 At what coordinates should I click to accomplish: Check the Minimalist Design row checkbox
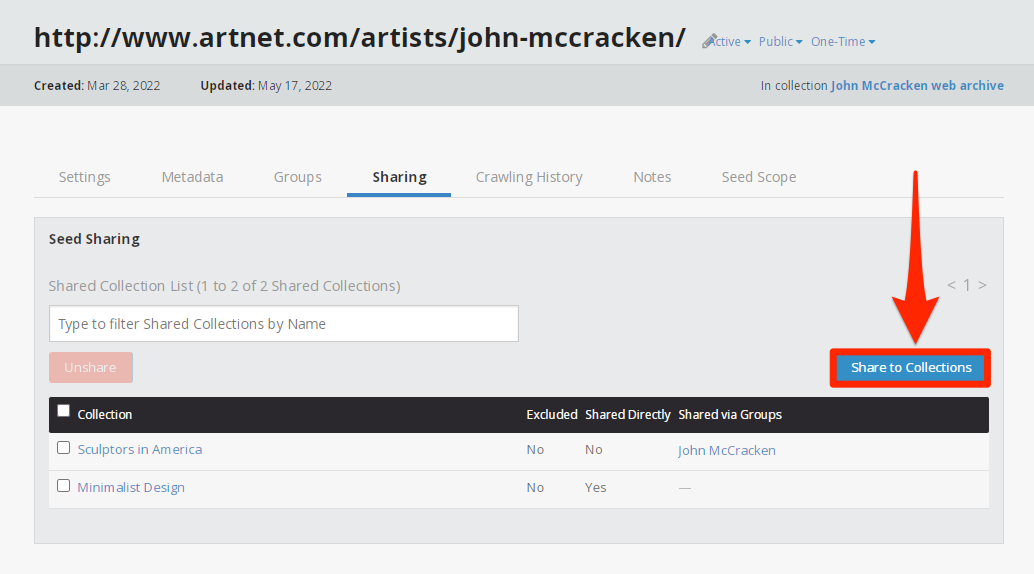pyautogui.click(x=64, y=486)
